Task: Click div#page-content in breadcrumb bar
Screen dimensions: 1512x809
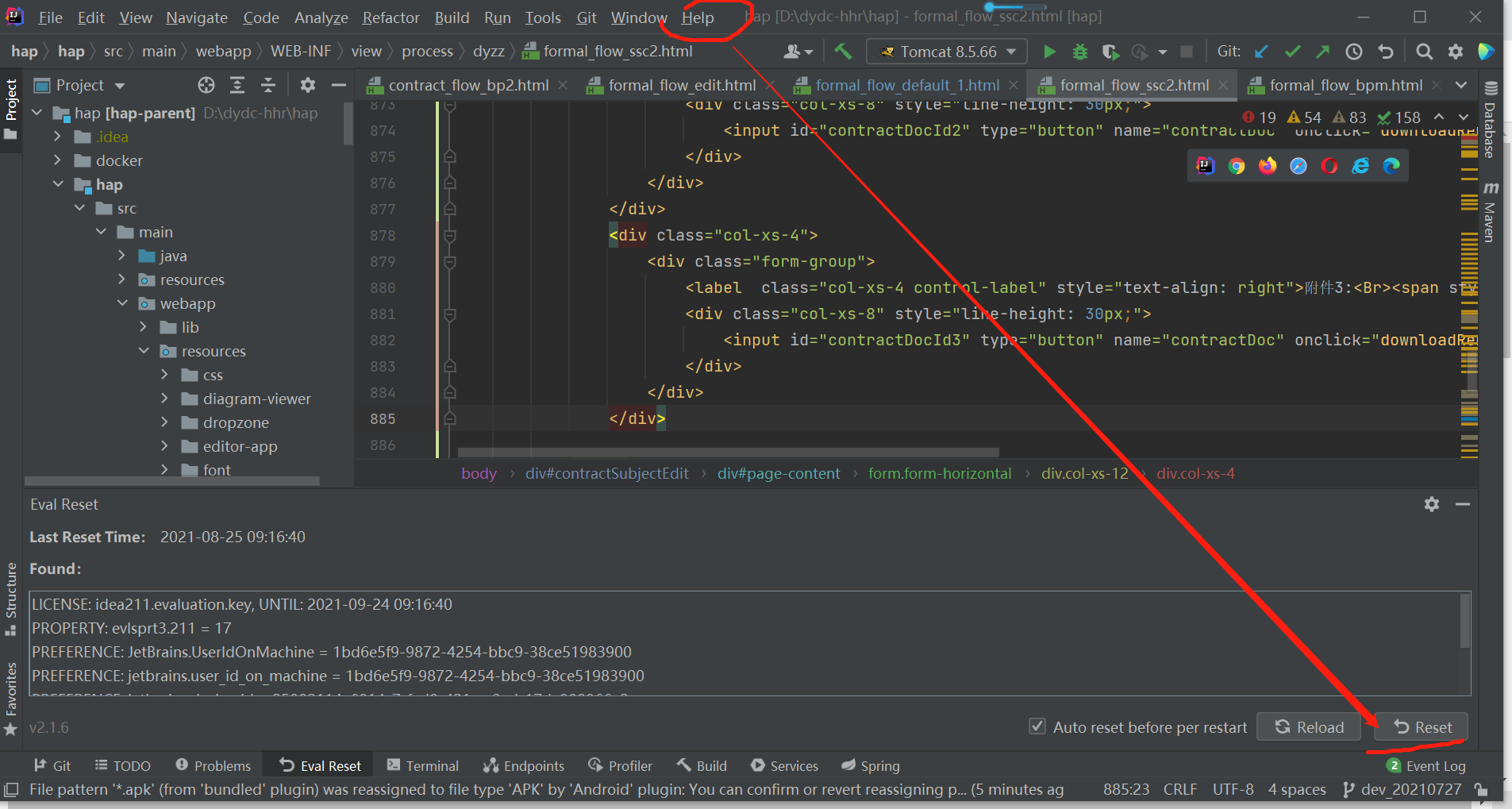Action: click(779, 473)
